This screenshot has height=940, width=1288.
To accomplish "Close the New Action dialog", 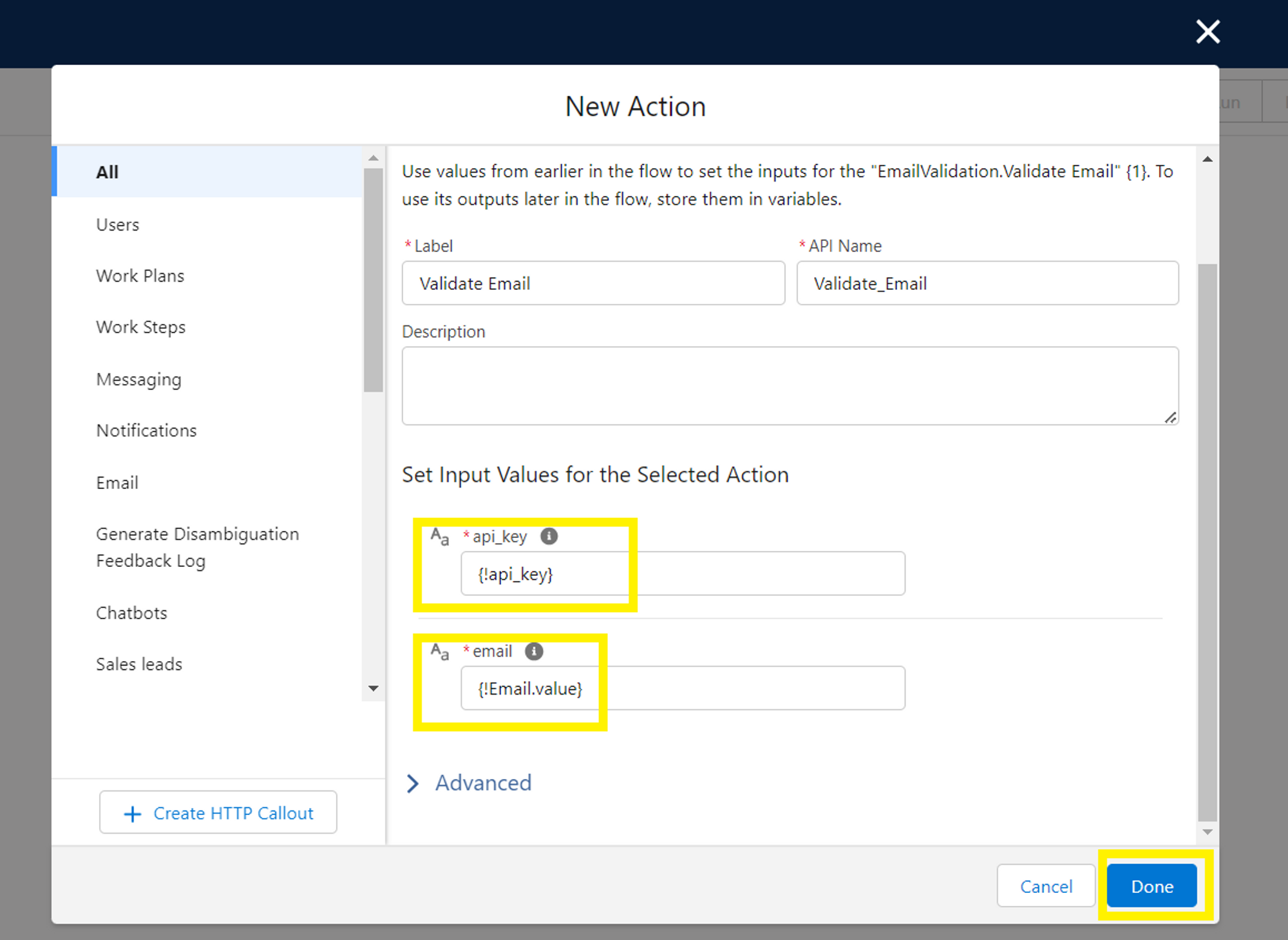I will click(1207, 32).
